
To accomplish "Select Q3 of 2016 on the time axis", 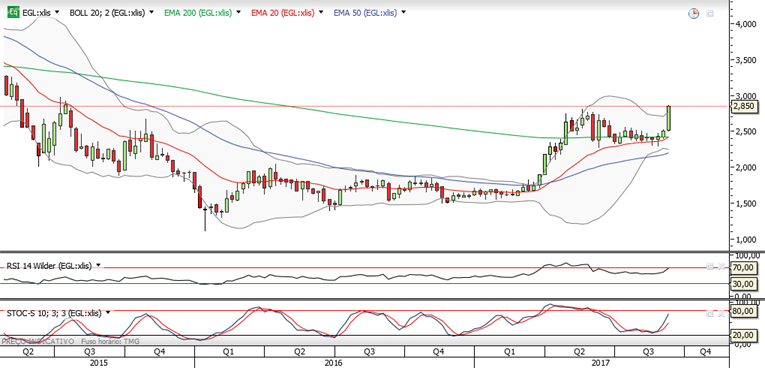I will click(x=369, y=351).
